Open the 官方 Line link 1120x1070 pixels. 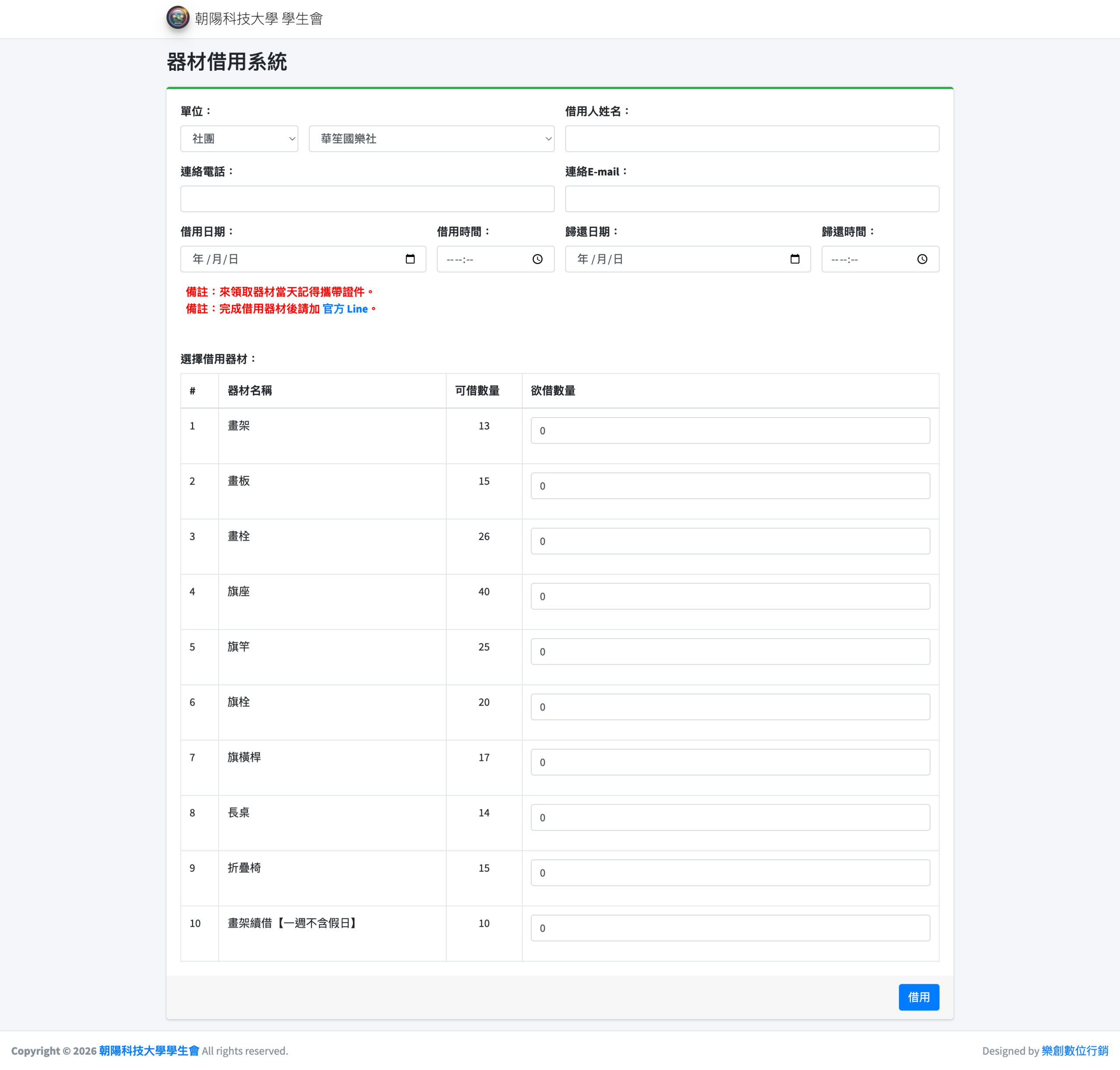pyautogui.click(x=345, y=309)
